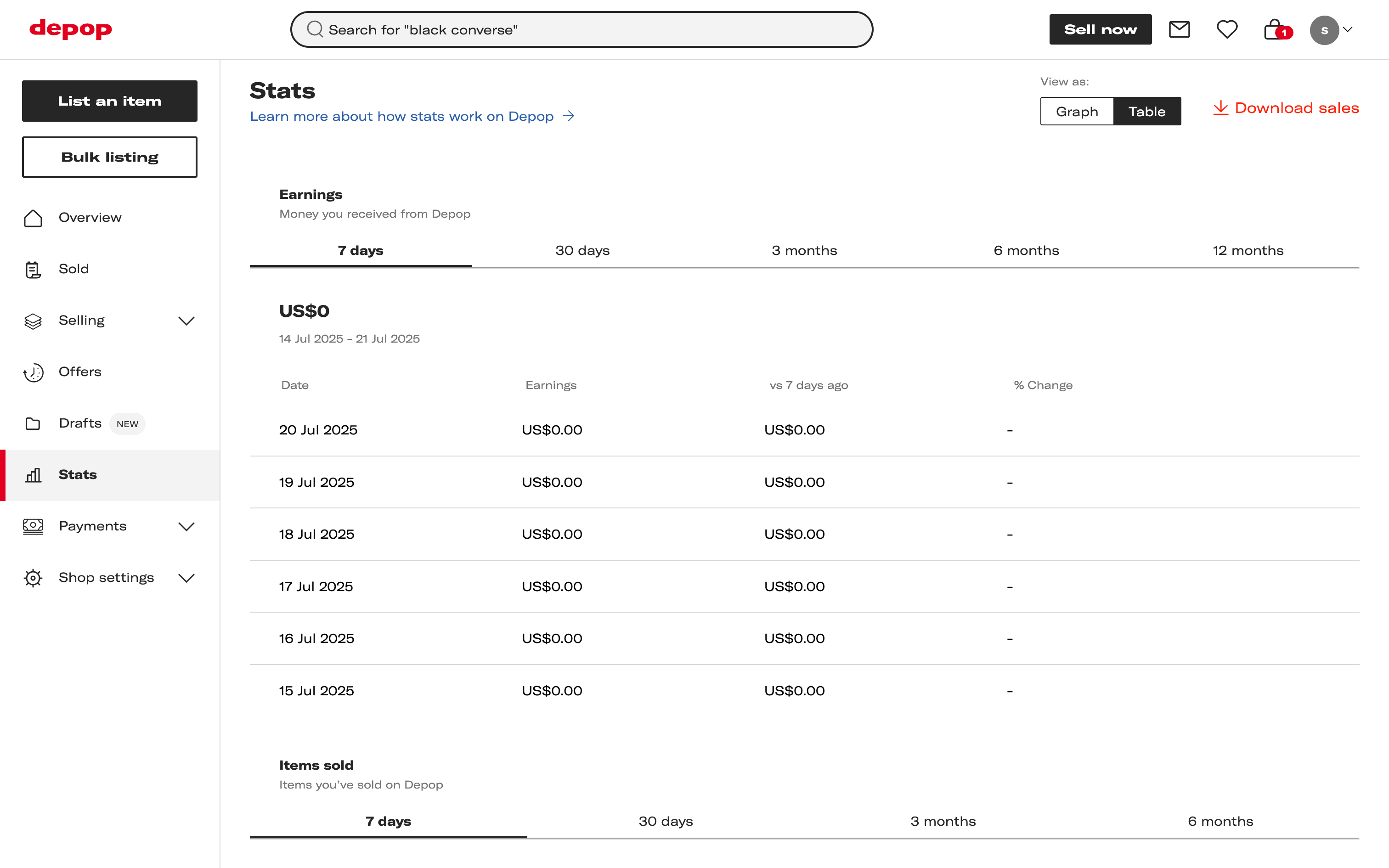The height and width of the screenshot is (868, 1389).
Task: Click the heart favorites icon
Action: pyautogui.click(x=1227, y=29)
